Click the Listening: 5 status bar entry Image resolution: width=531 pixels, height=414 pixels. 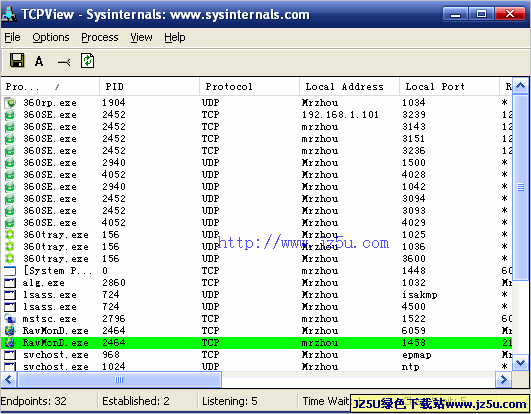click(x=230, y=401)
